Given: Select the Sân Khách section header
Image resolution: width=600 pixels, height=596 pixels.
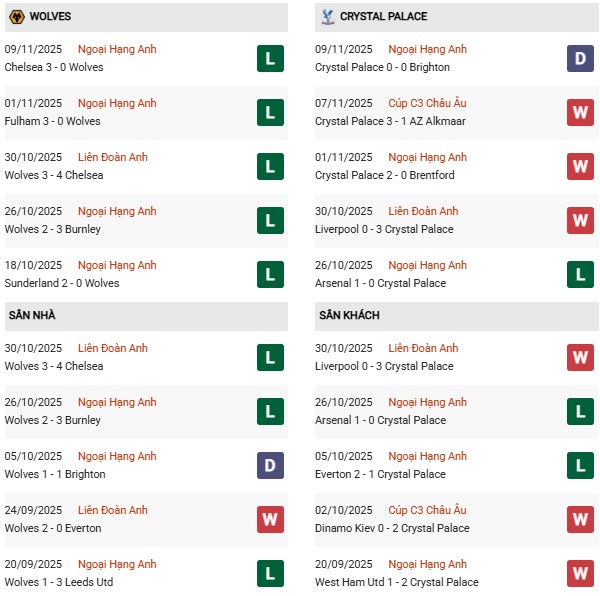Looking at the screenshot, I should point(349,316).
